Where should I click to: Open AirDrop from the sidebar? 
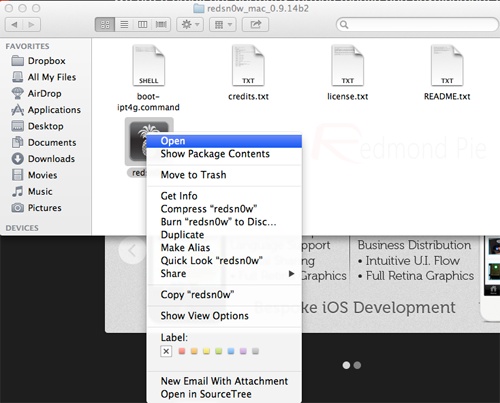click(x=36, y=93)
